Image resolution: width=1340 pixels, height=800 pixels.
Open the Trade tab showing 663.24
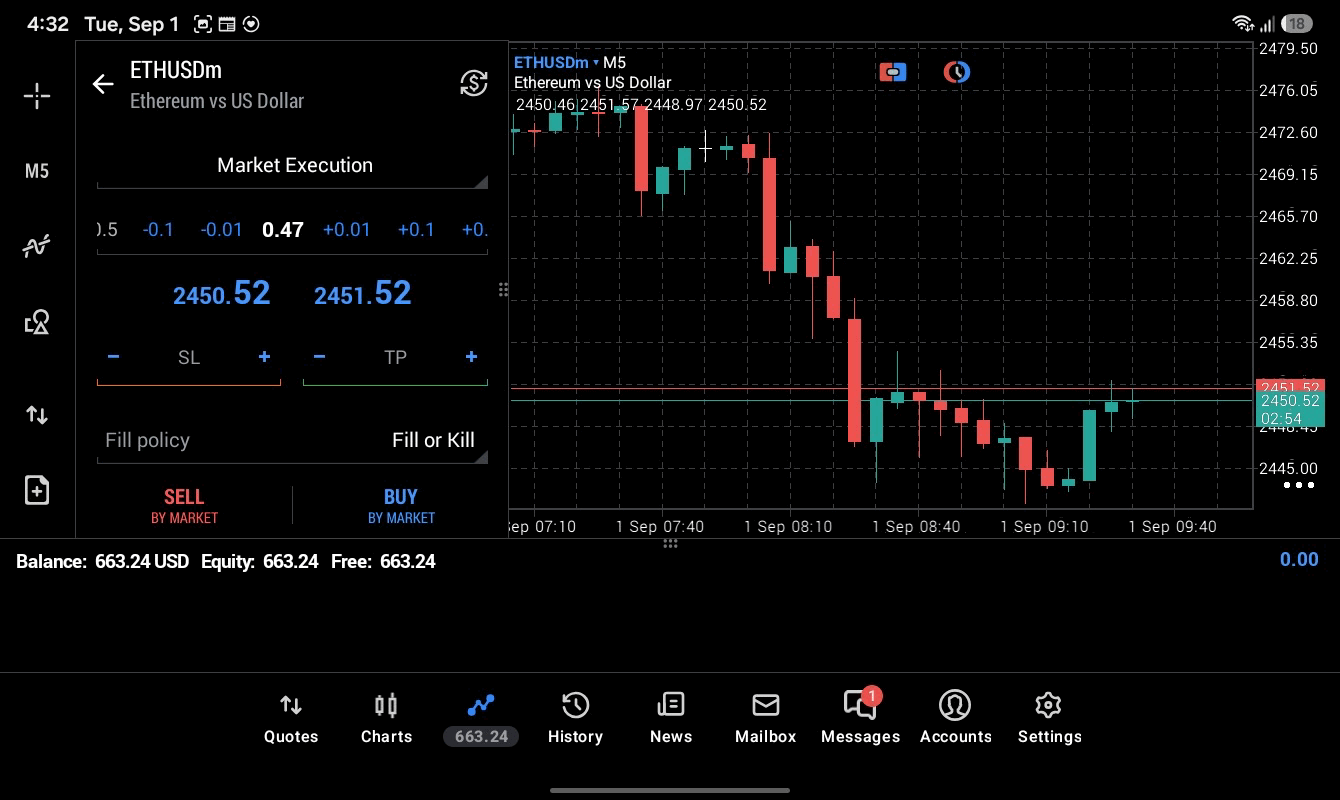coord(481,720)
